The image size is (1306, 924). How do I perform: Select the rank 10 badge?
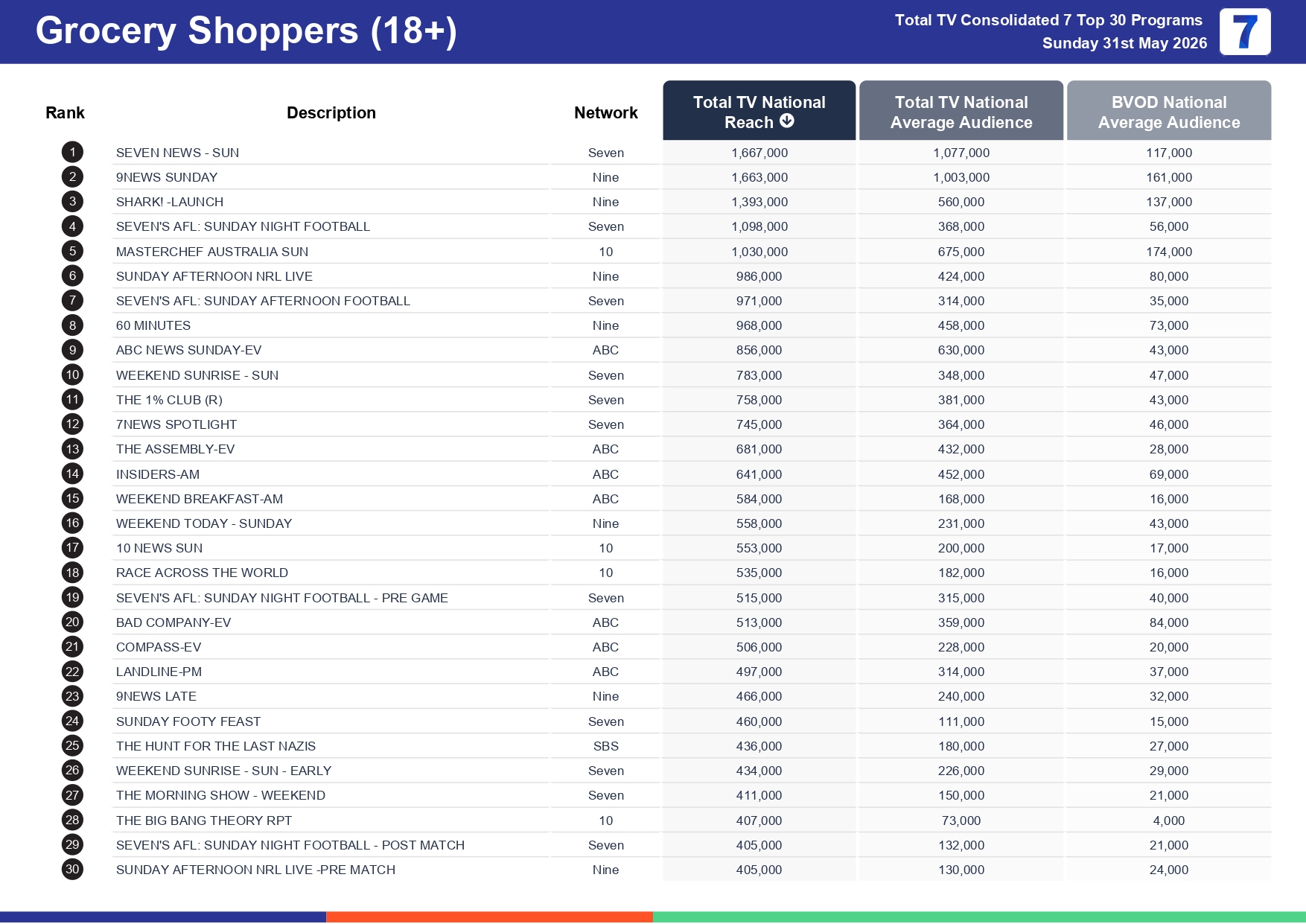(x=72, y=375)
